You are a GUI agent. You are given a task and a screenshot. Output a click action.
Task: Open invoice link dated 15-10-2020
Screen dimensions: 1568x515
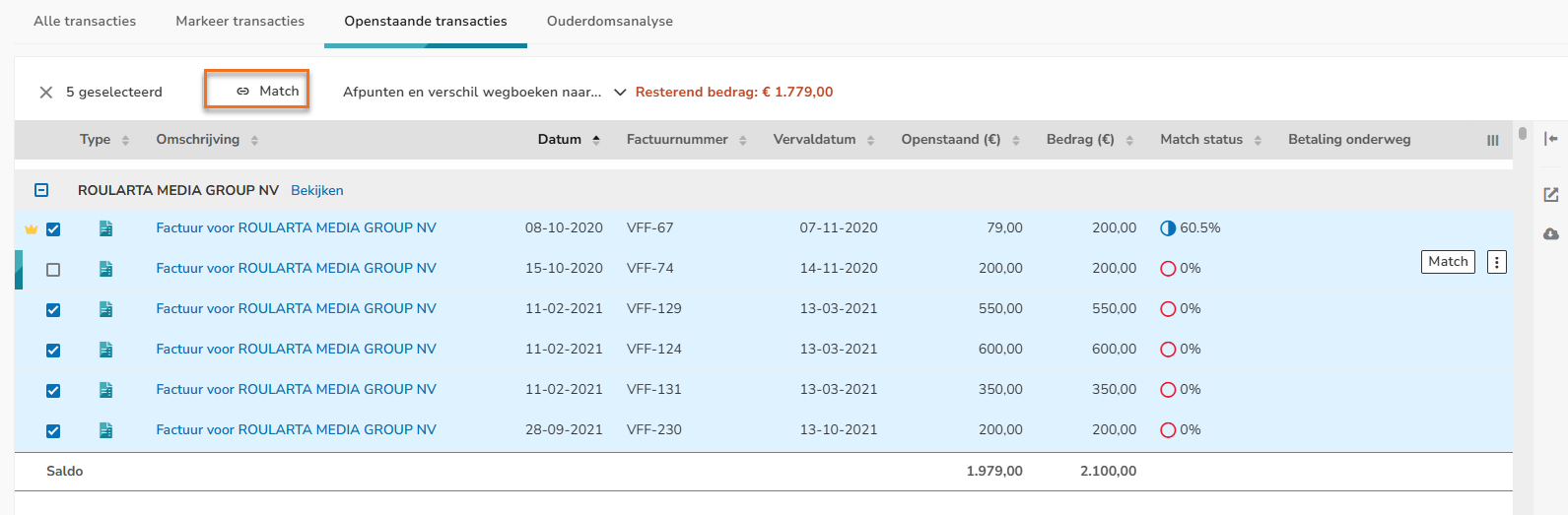pos(296,268)
